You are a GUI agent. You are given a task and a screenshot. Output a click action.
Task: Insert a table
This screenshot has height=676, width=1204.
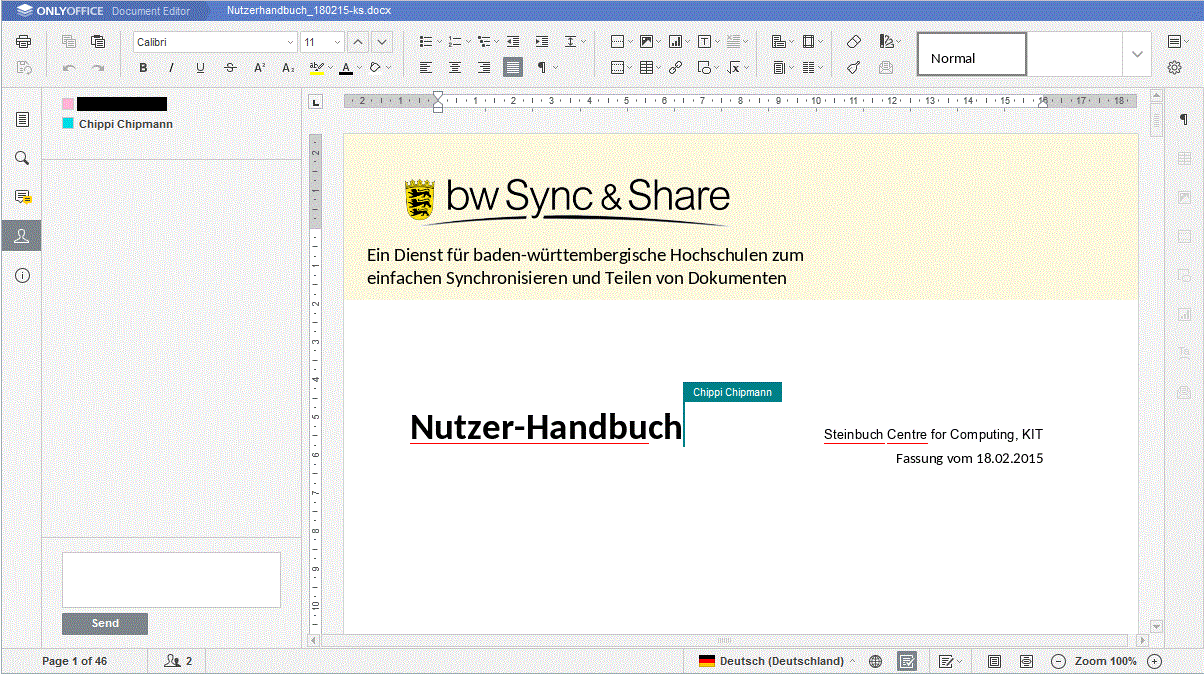(x=650, y=68)
